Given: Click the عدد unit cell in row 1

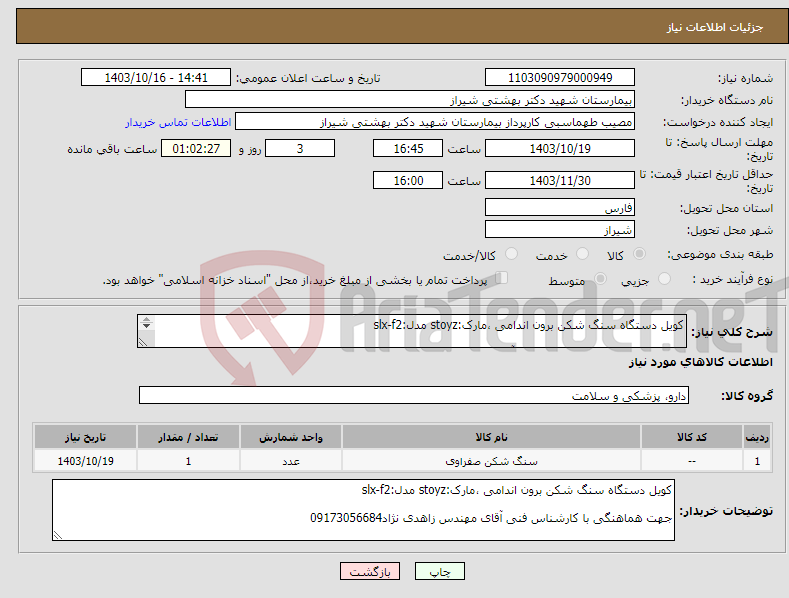Looking at the screenshot, I should 291,461.
